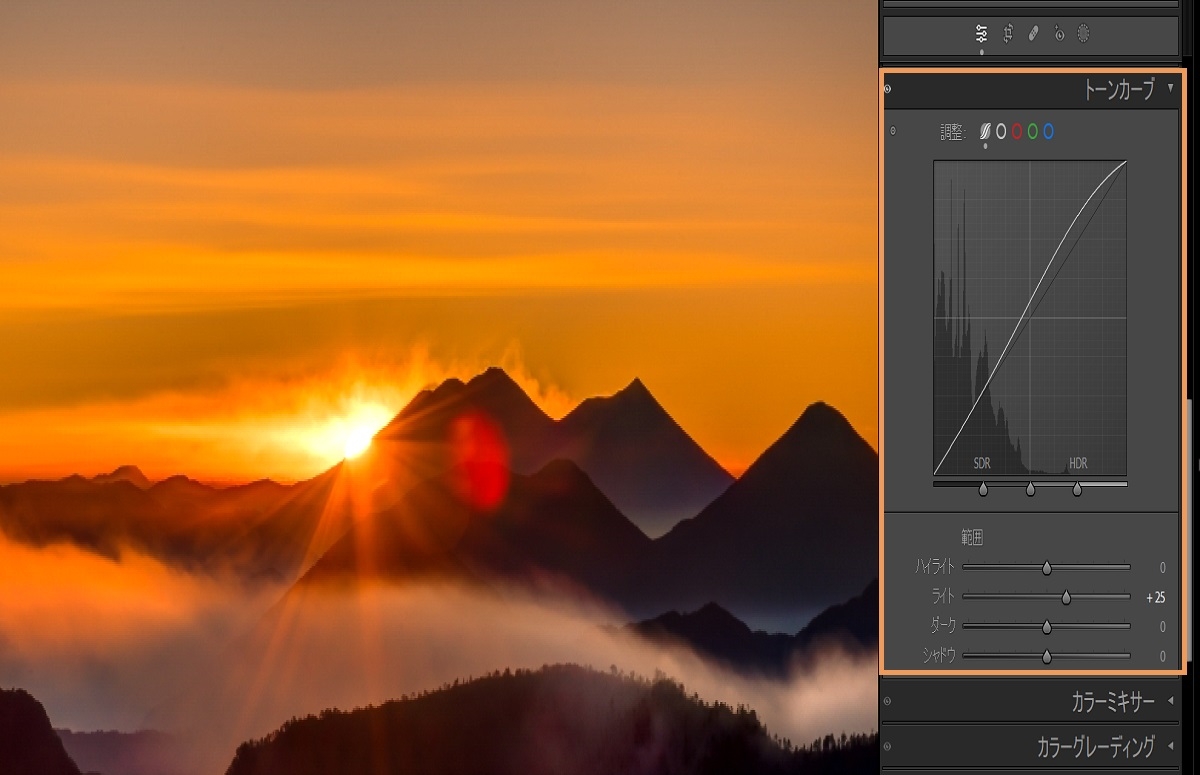Click the トーンカーブ panel title

tap(1118, 89)
